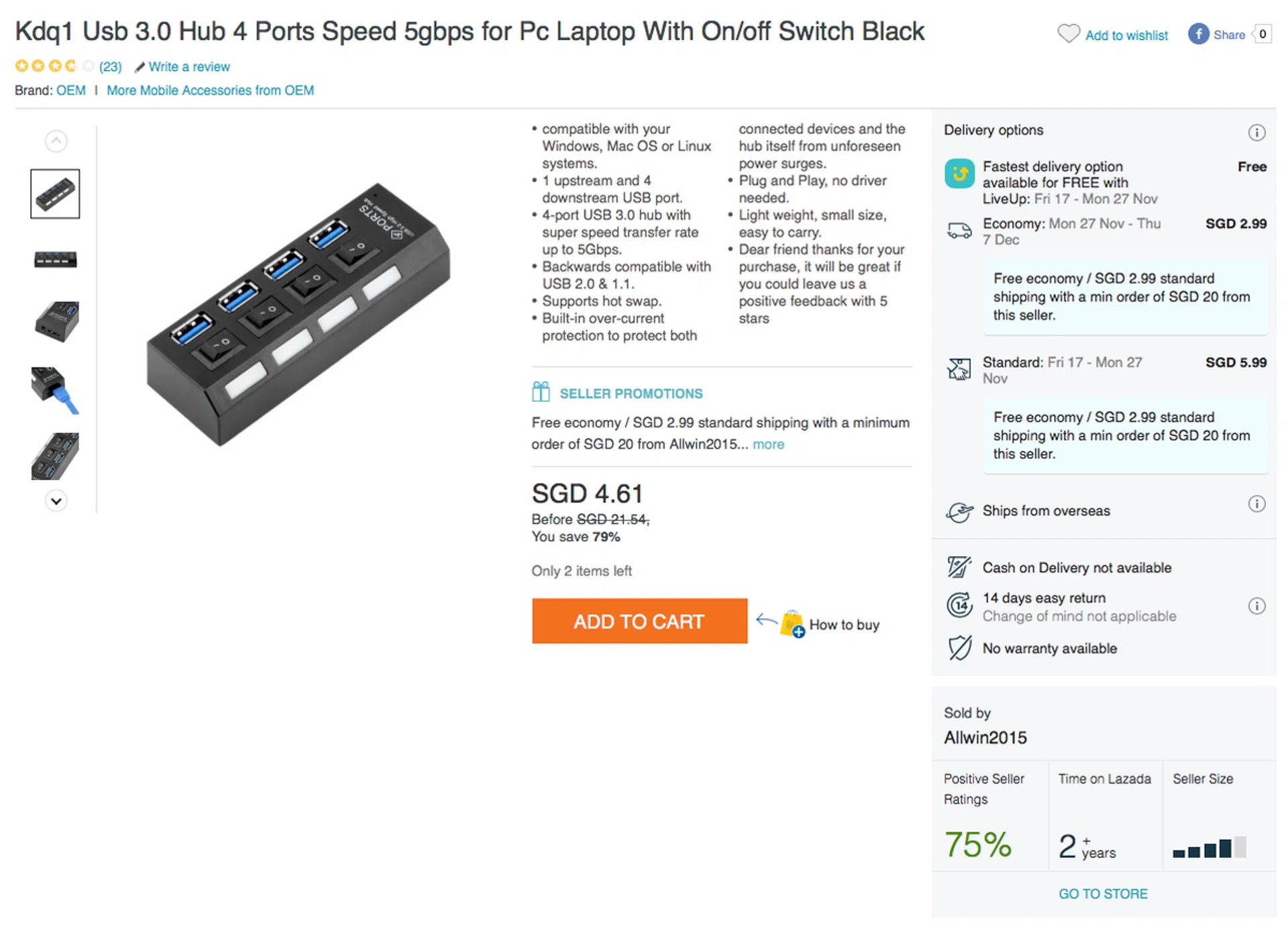Screen dimensions: 1288x927
Task: Click the How to buy shopping bag icon
Action: pyautogui.click(x=792, y=624)
